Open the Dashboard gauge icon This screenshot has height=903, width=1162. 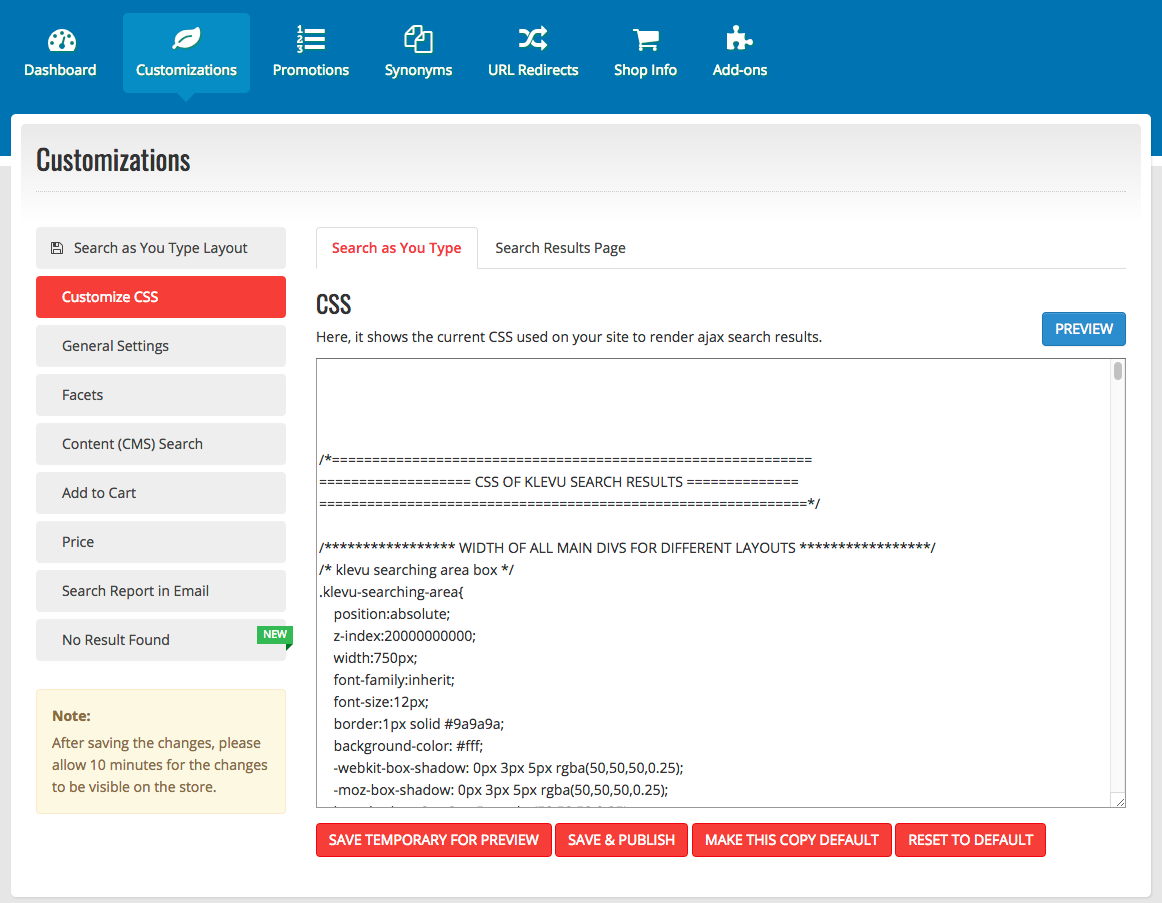(x=61, y=40)
